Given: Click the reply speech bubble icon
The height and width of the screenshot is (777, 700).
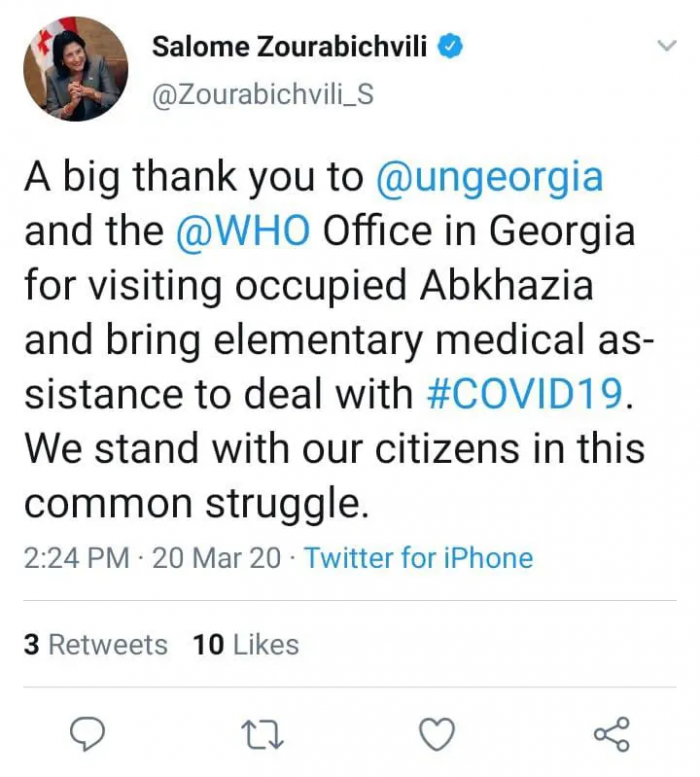Looking at the screenshot, I should (90, 734).
